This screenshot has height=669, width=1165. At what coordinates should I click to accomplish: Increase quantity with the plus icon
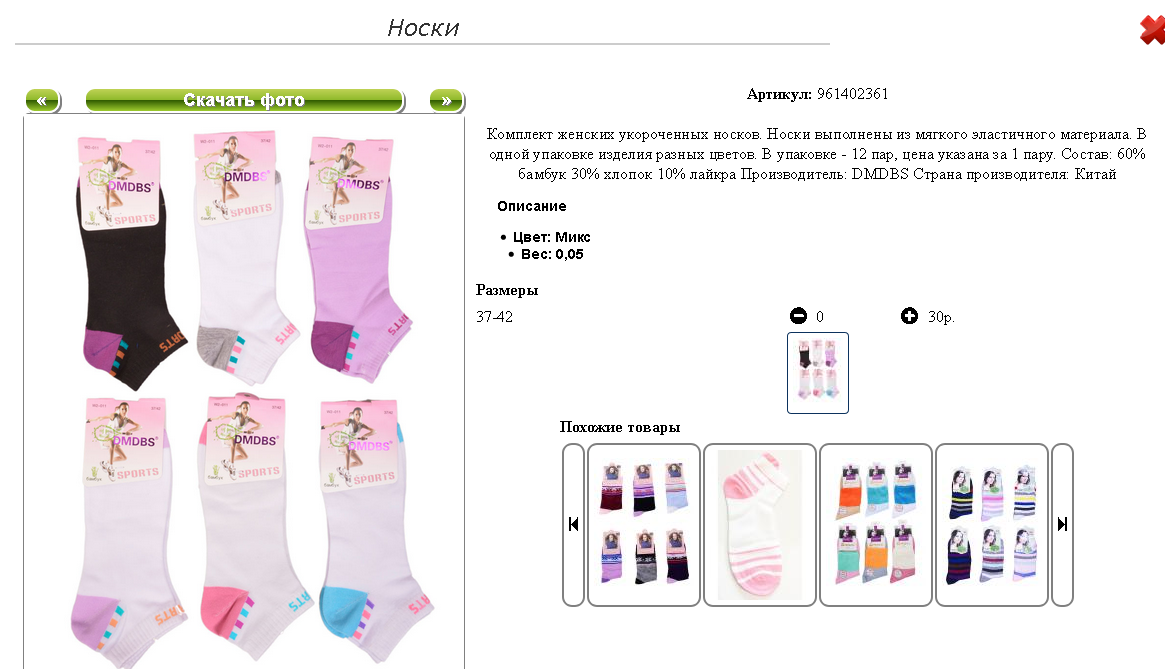tap(909, 316)
